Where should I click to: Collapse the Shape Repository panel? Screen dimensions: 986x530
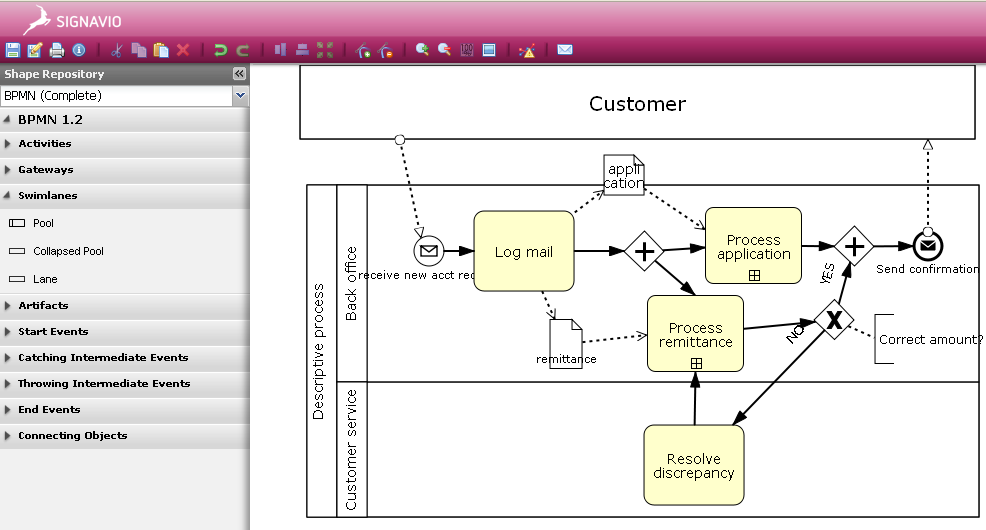pyautogui.click(x=239, y=74)
